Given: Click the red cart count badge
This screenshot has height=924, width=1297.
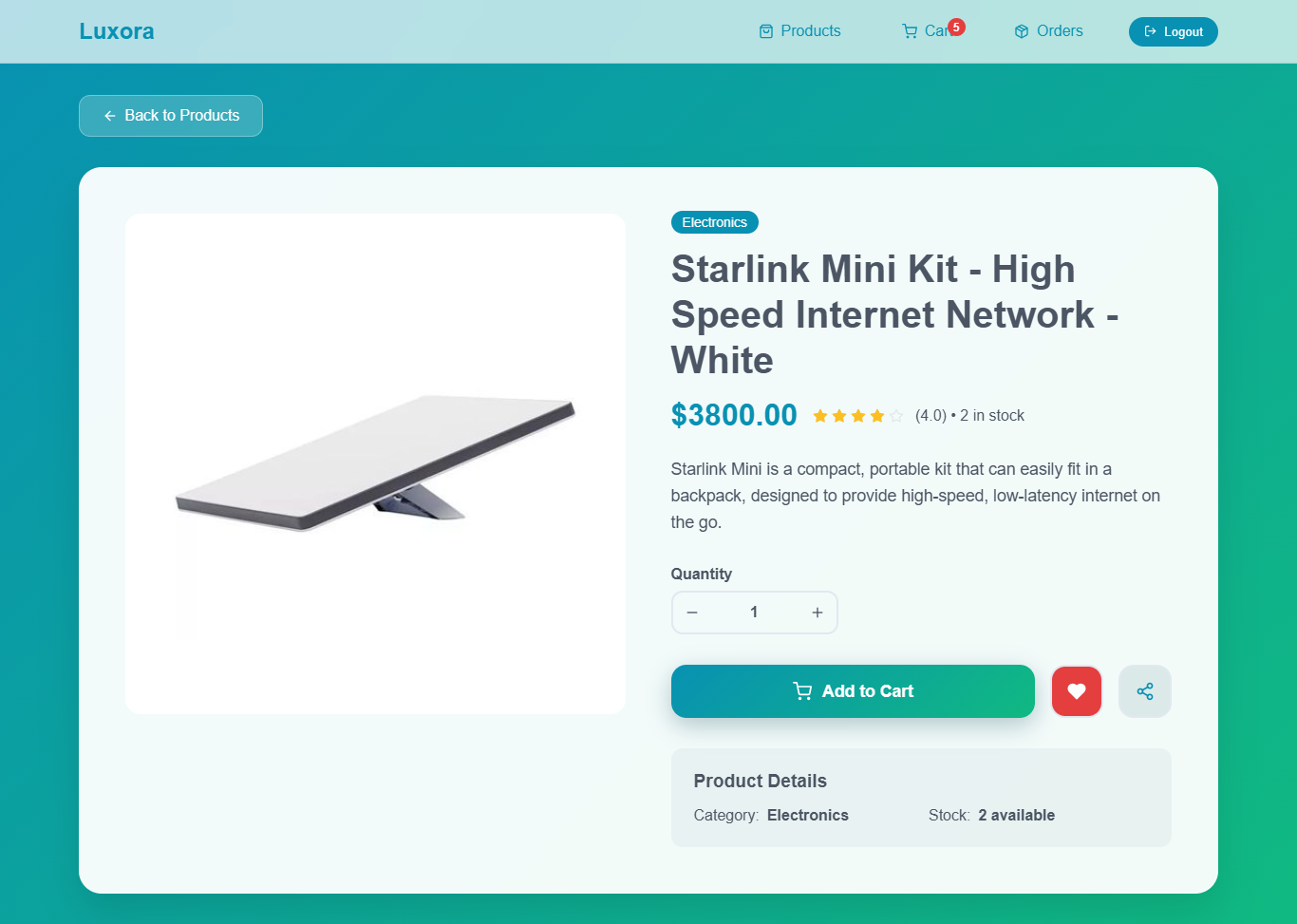Looking at the screenshot, I should [956, 27].
